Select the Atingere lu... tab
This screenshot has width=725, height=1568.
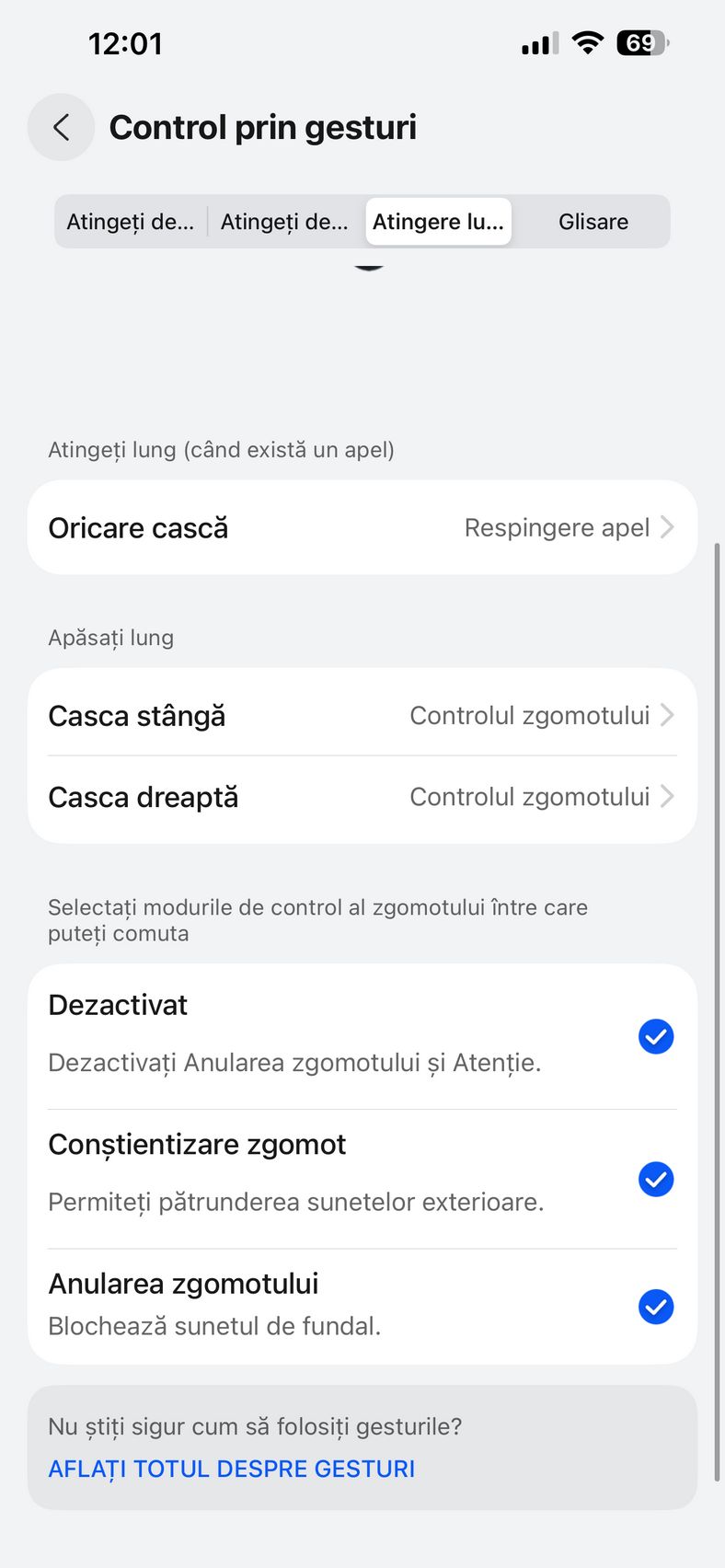(x=438, y=222)
